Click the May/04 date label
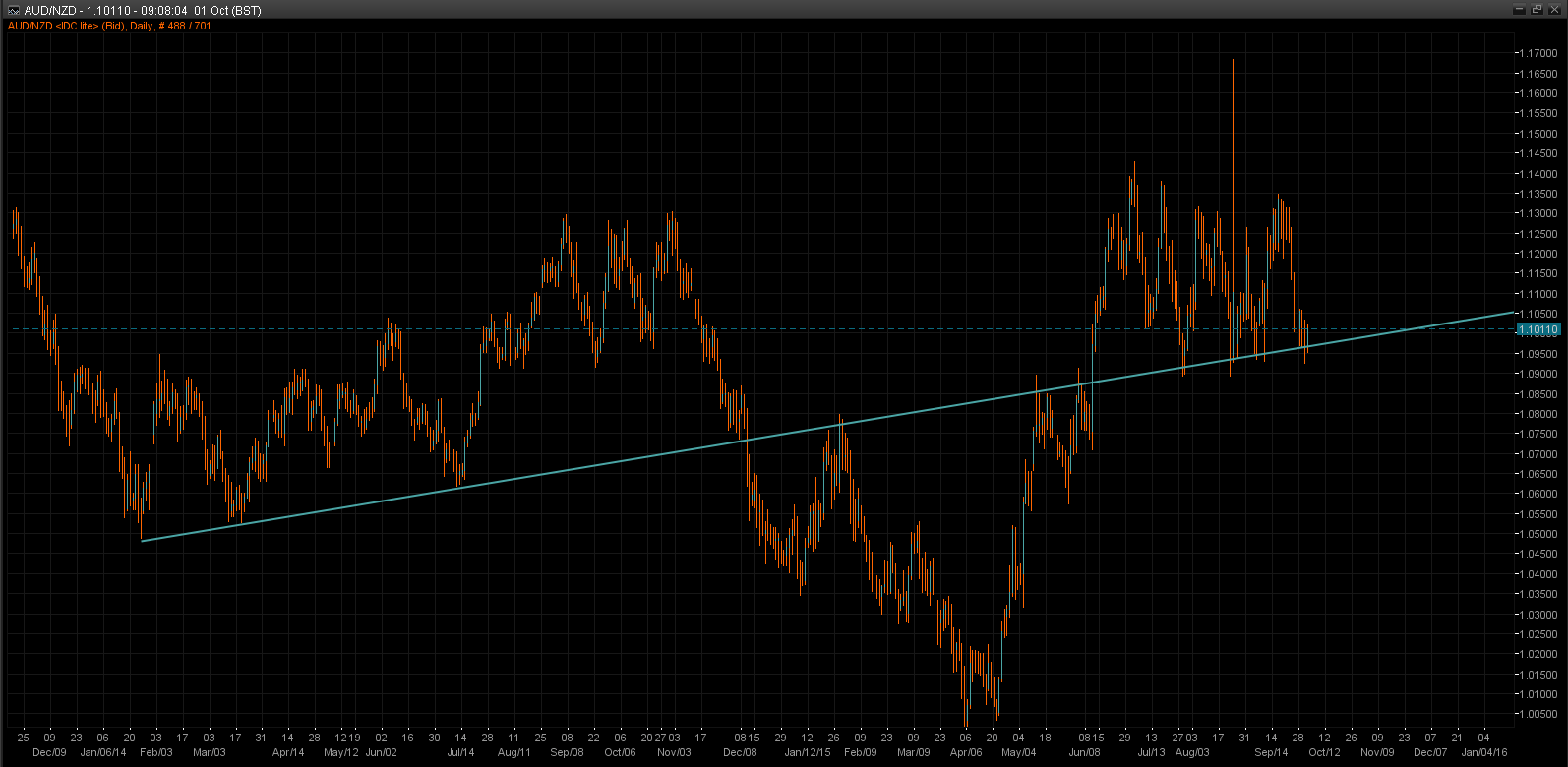Image resolution: width=1568 pixels, height=767 pixels. [x=1019, y=752]
